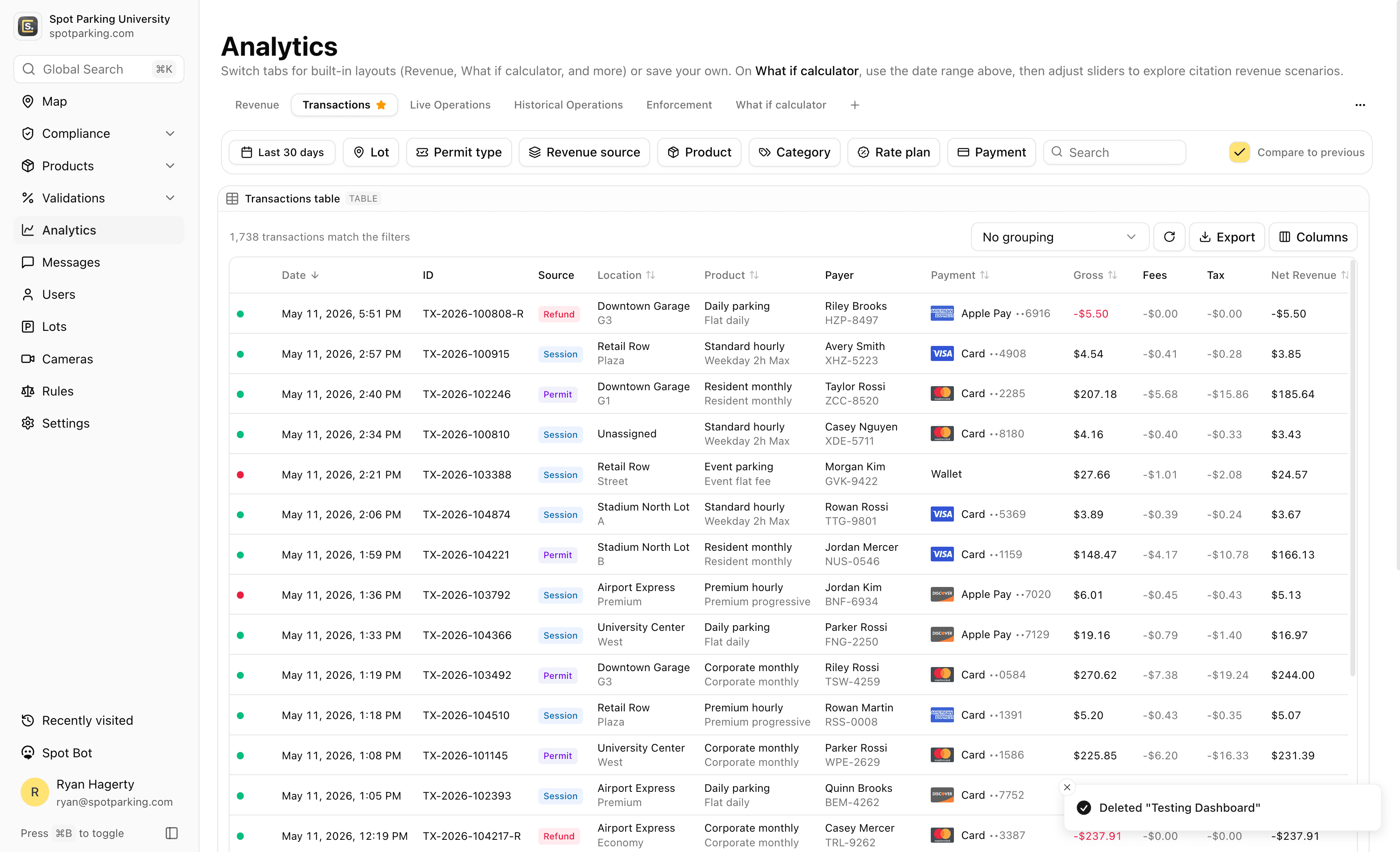This screenshot has width=1400, height=852.
Task: Click Visa Card ••5369 payment cell
Action: pos(978,514)
